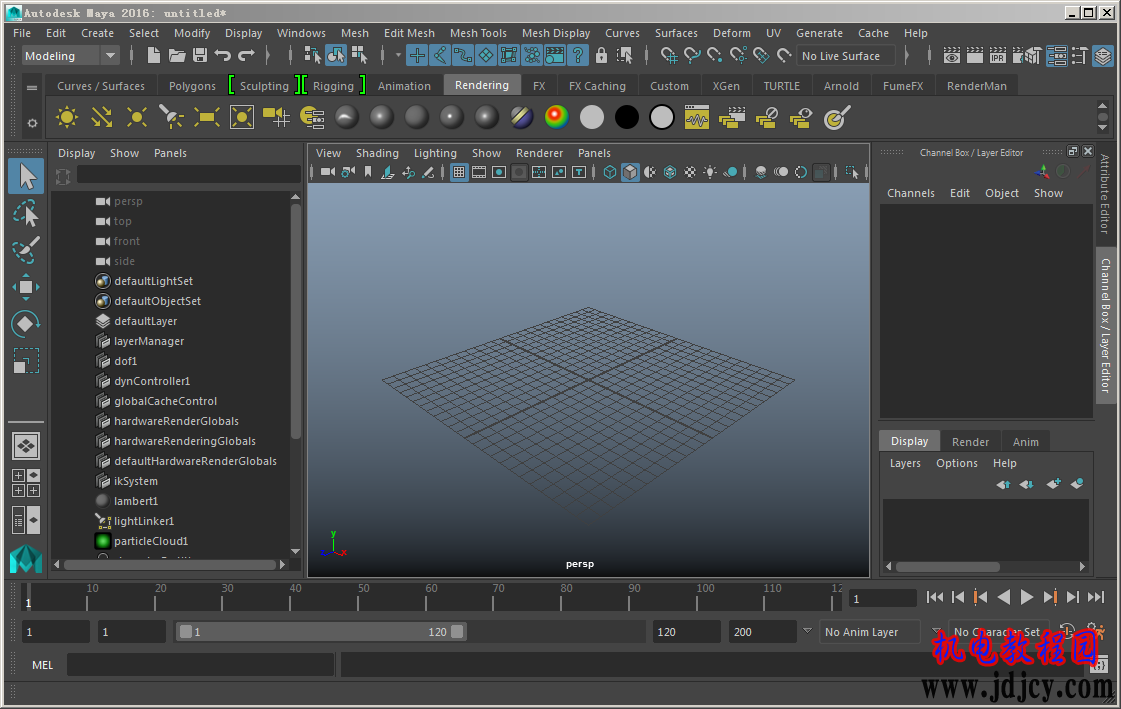Screen dimensions: 1121x709
Task: Click the Maya logo at the toolbox bottom
Action: pyautogui.click(x=26, y=559)
